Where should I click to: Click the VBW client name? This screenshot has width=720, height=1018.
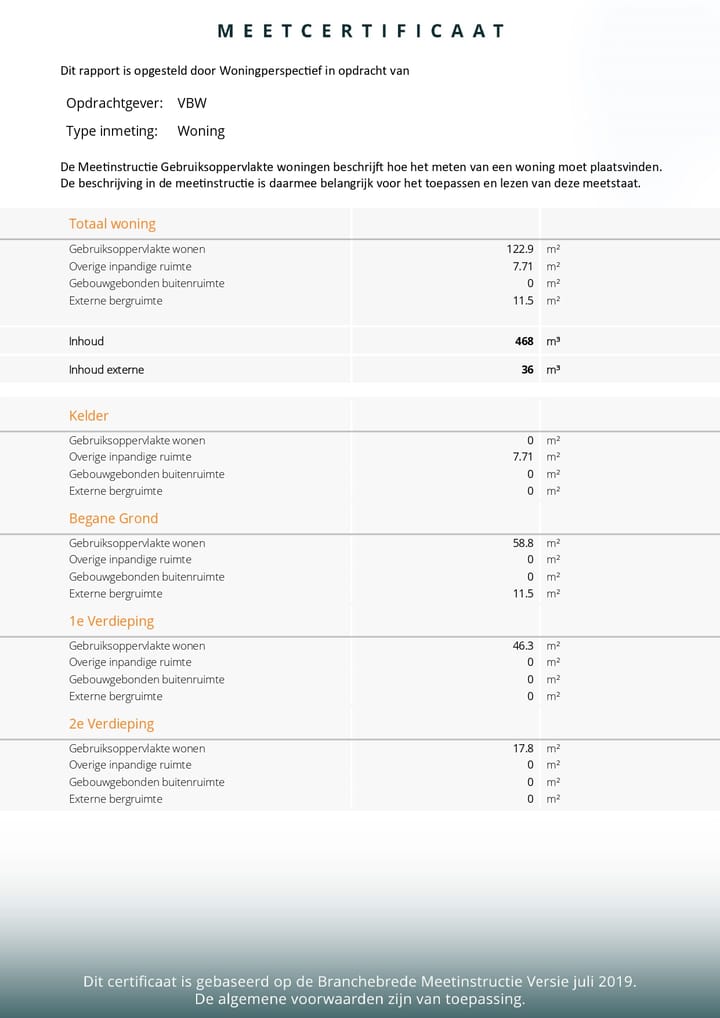pos(192,103)
